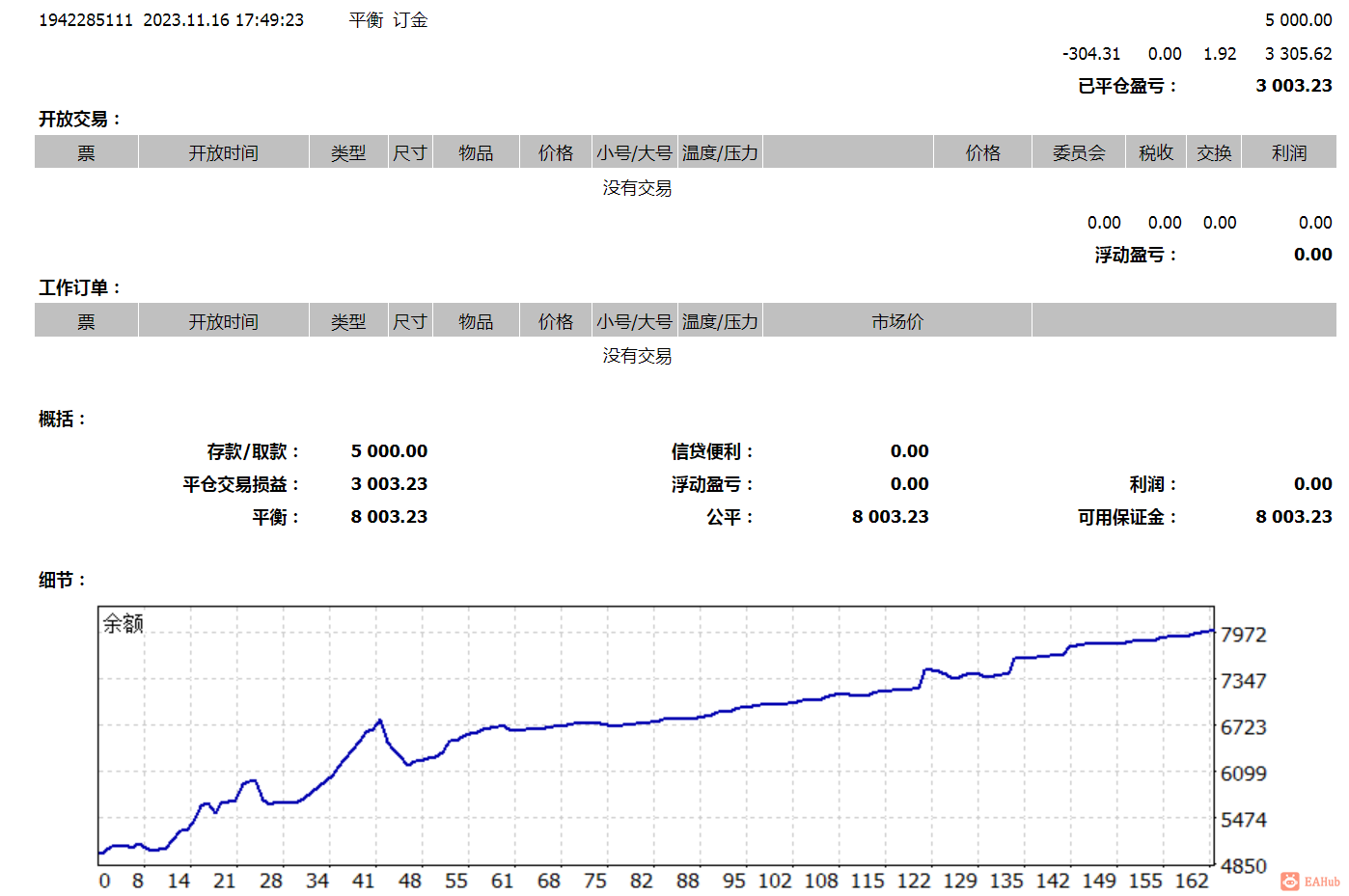Click the 5 000.00 value beside 存款/取款

(x=389, y=451)
